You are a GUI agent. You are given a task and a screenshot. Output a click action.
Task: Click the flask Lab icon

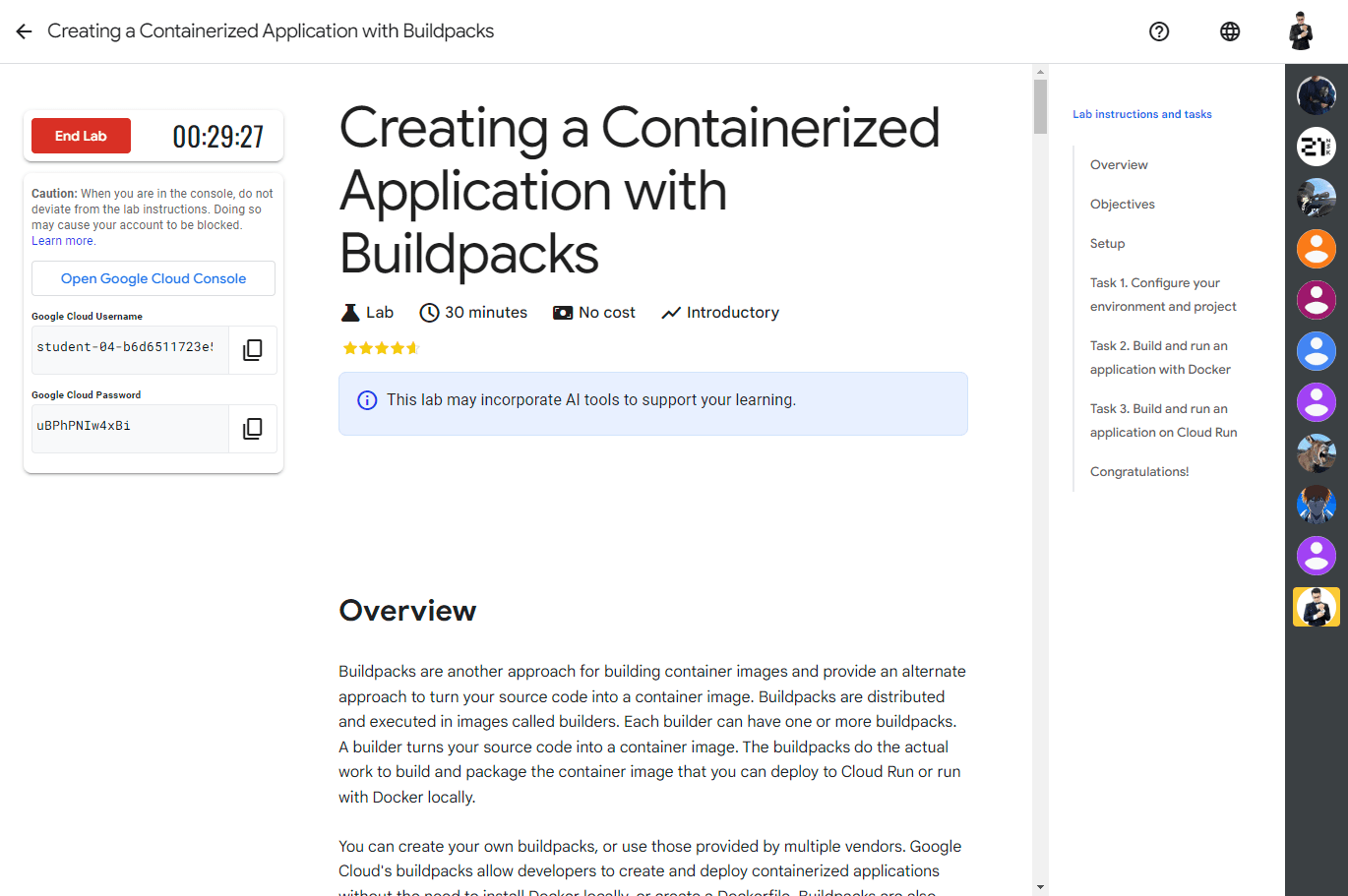350,313
